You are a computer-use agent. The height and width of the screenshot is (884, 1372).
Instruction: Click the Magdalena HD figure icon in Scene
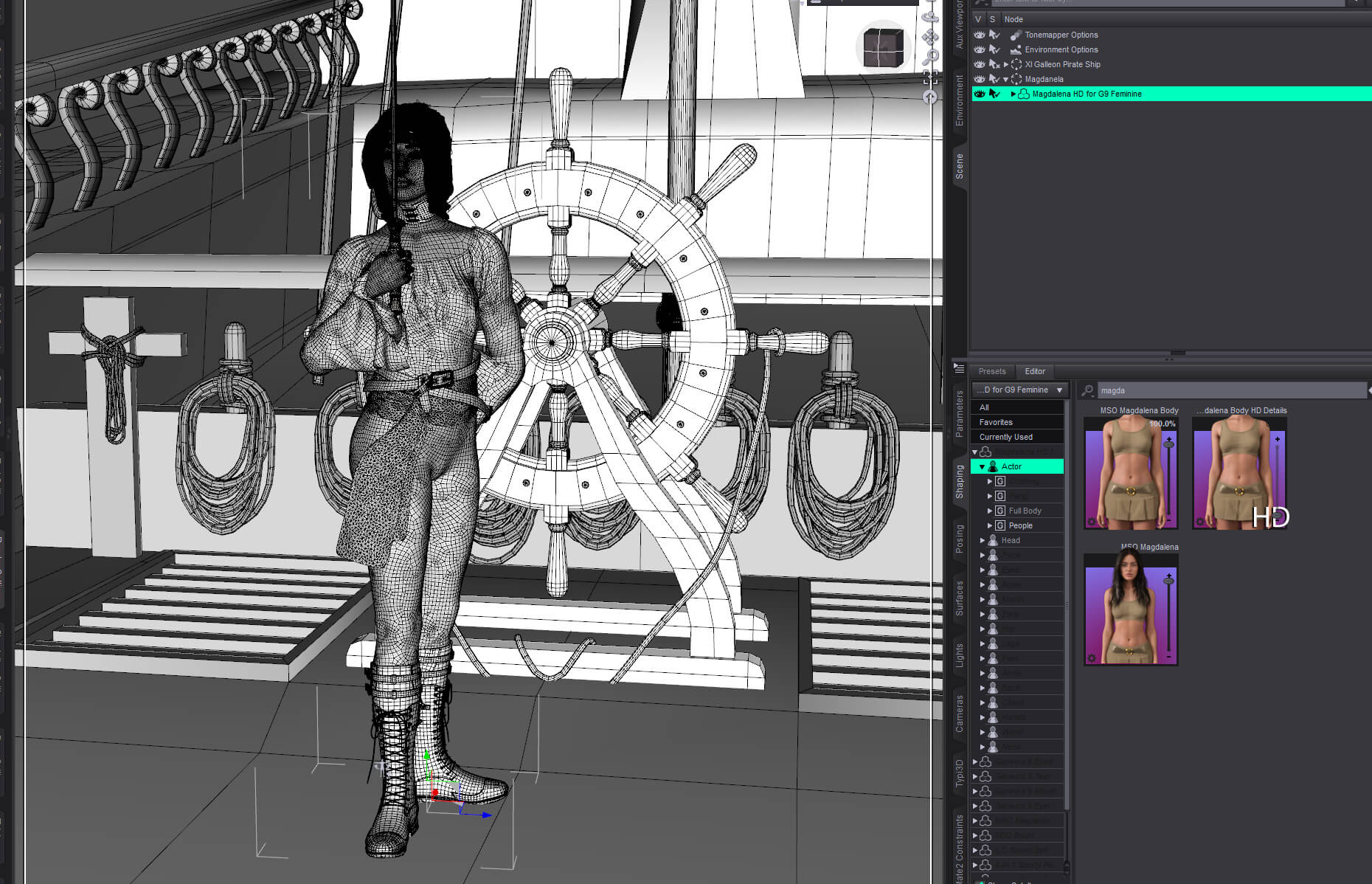click(x=1024, y=94)
